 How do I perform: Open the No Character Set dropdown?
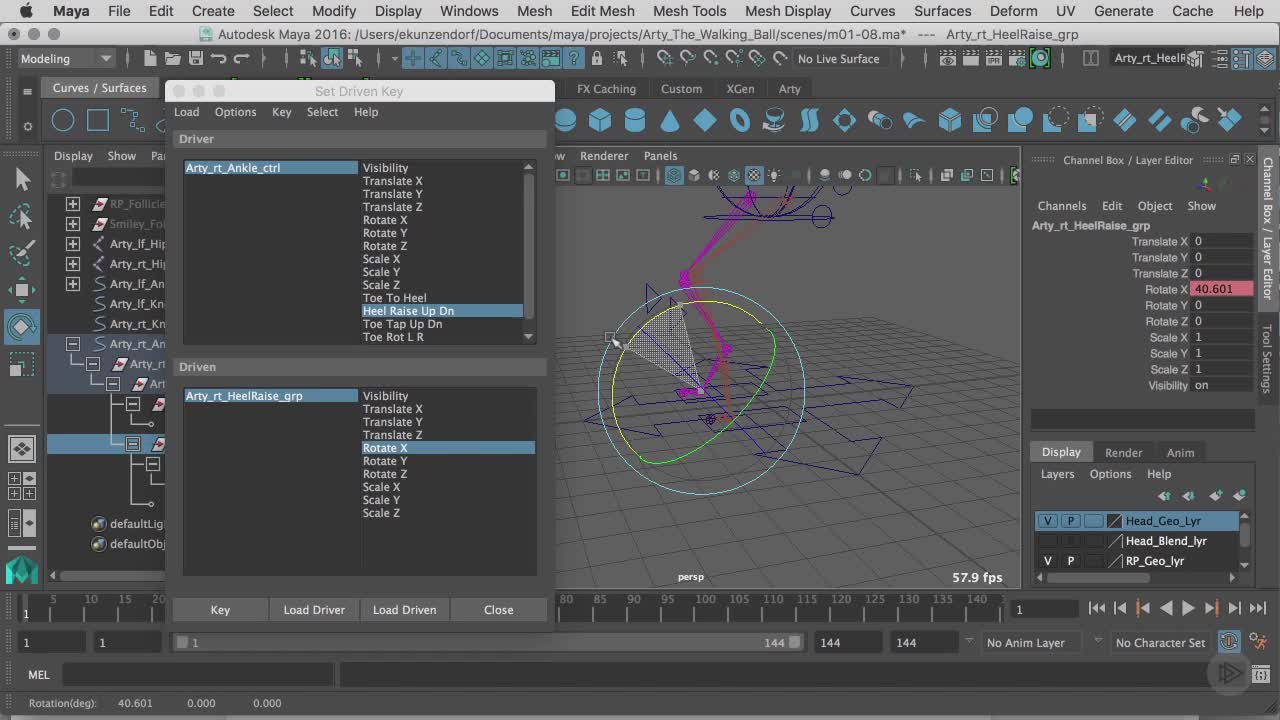[1160, 642]
